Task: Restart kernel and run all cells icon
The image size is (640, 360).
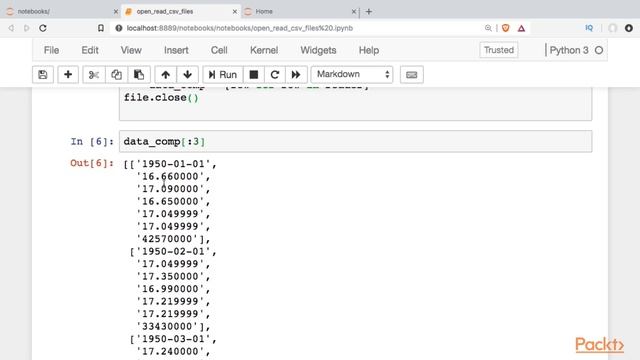Action: [296, 75]
